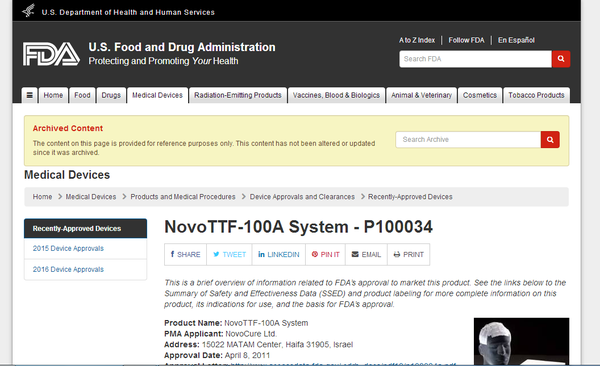Click the U.S. Food and Drug Administration title

coord(182,47)
